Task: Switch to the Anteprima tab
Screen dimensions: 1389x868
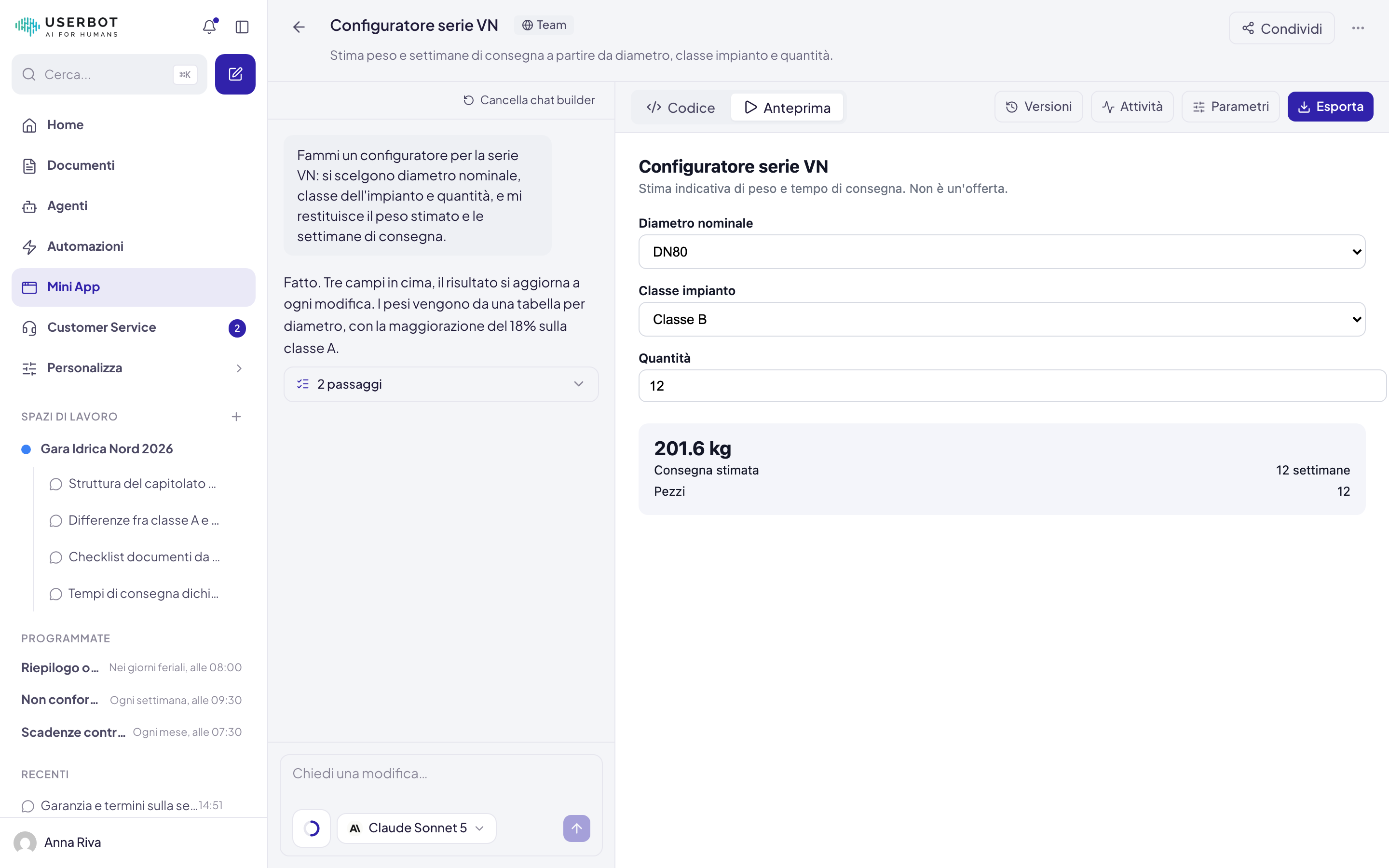Action: pyautogui.click(x=787, y=108)
